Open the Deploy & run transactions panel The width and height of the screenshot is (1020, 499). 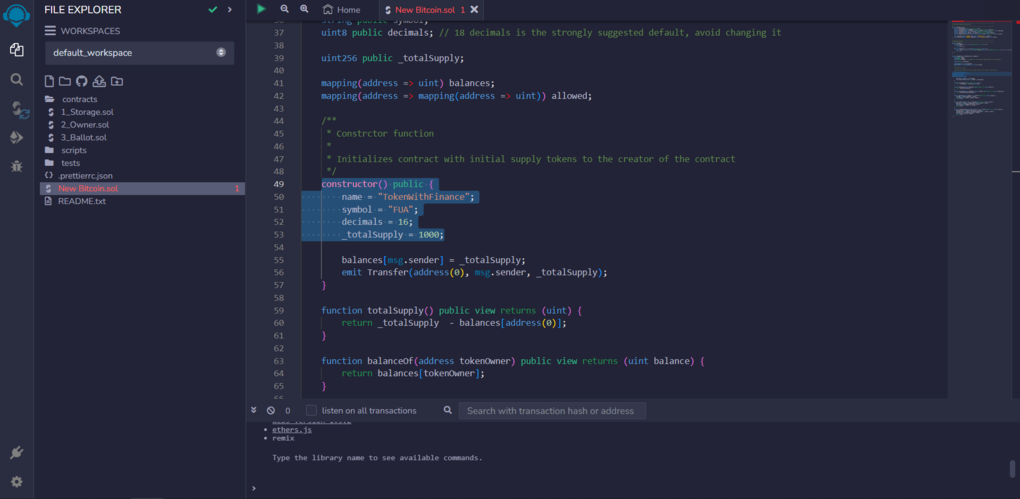click(16, 137)
